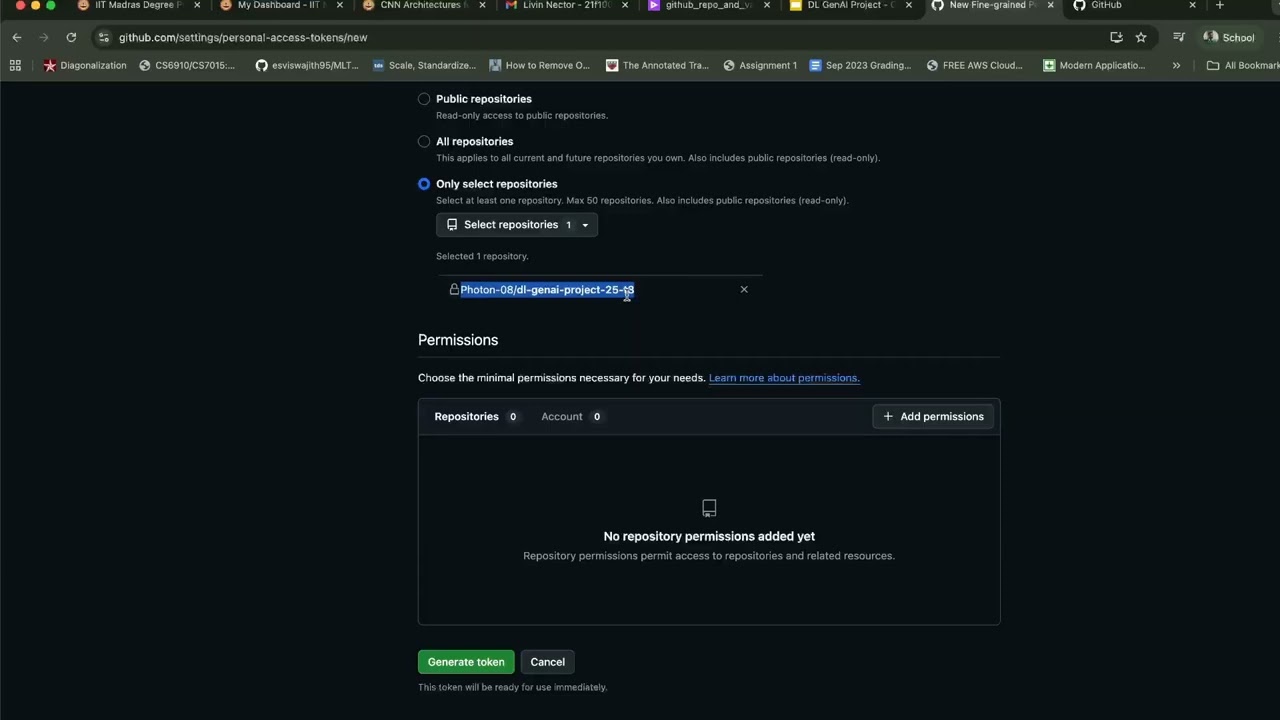Switch to the github_repo_and_vi tab
This screenshot has height=720, width=1280.
708,6
